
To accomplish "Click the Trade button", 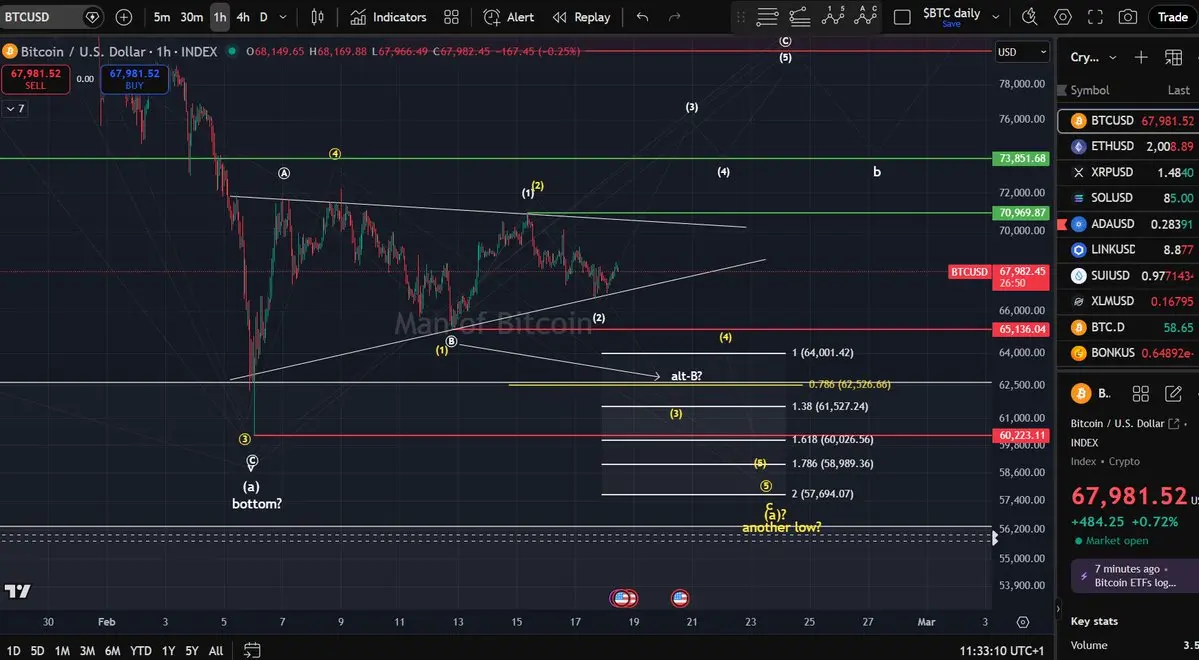I will [x=1172, y=17].
